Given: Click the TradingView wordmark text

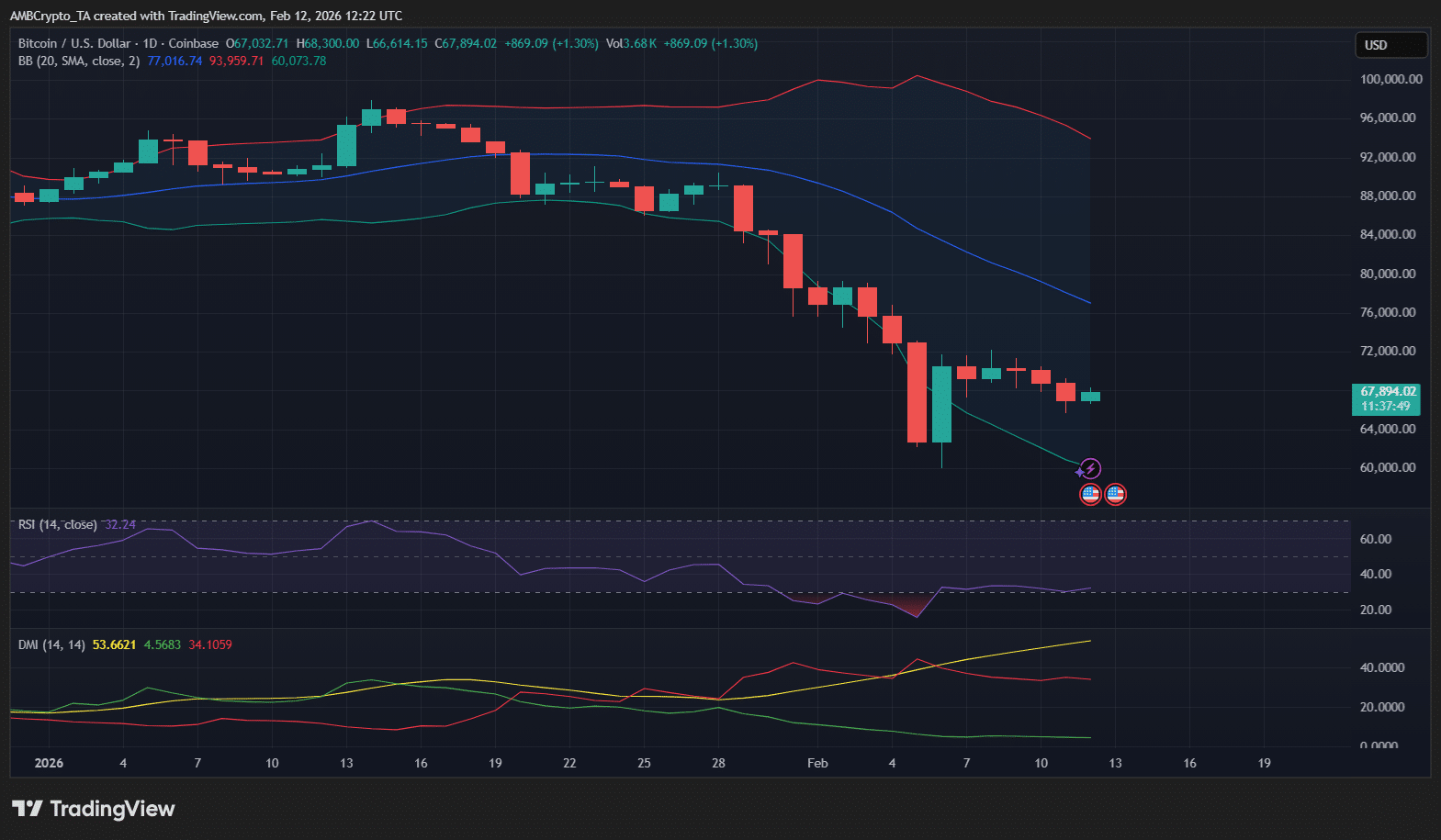Looking at the screenshot, I should [112, 809].
